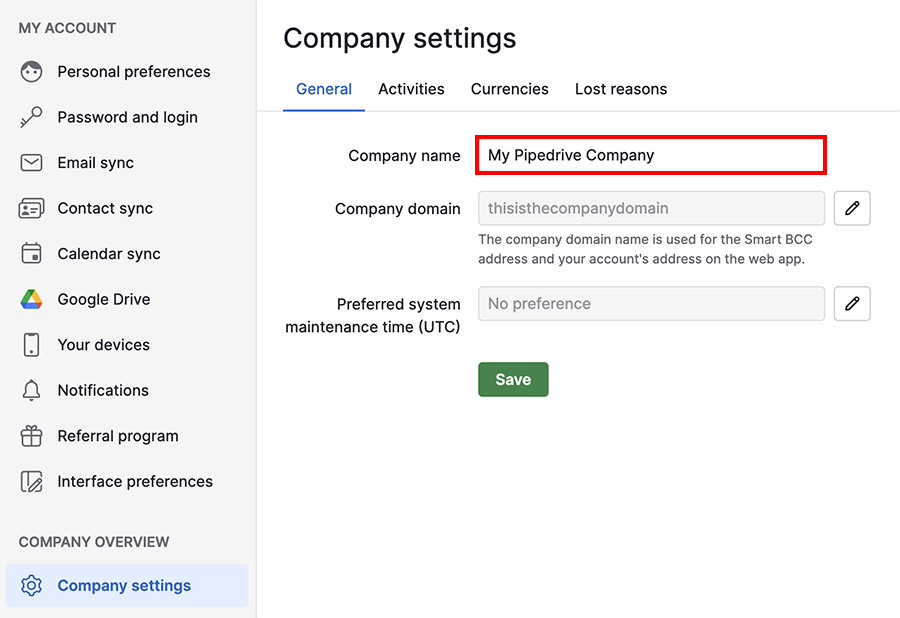Edit company domain with pencil button
The width and height of the screenshot is (900, 618).
point(852,208)
